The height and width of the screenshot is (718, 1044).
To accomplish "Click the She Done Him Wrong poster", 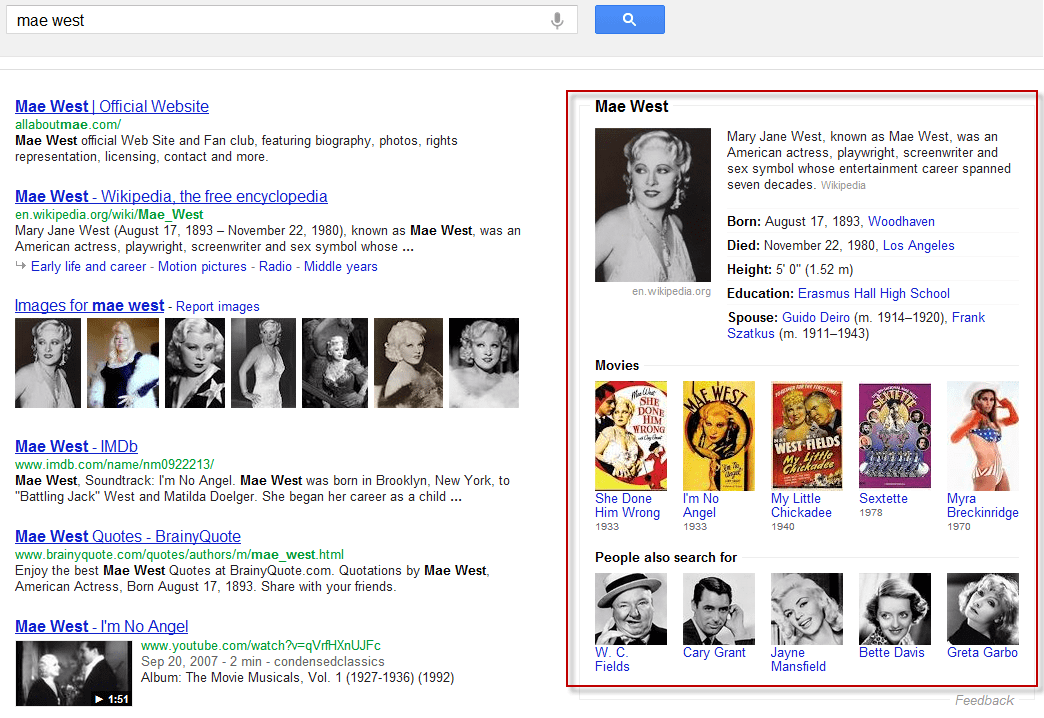I will [x=631, y=436].
